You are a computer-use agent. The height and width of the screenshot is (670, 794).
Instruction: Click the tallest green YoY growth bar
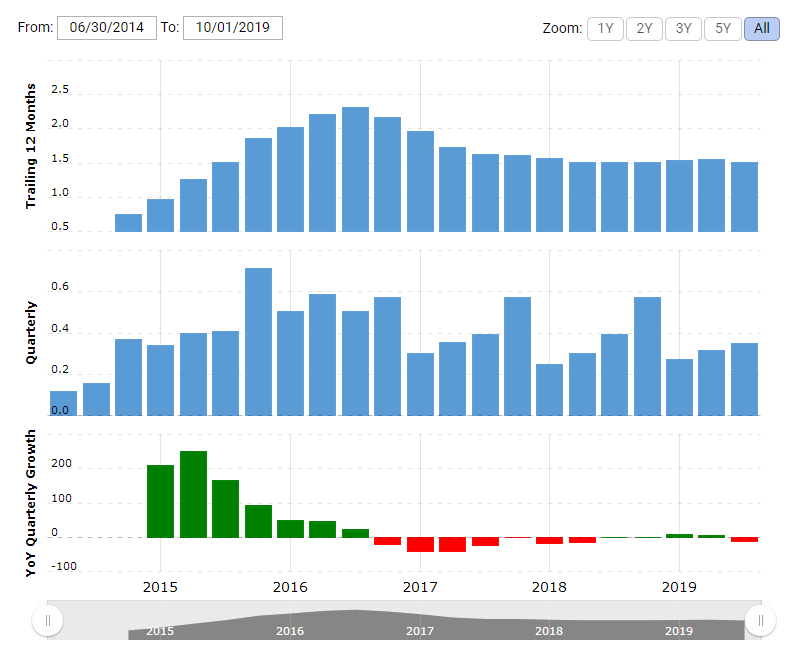pos(193,494)
